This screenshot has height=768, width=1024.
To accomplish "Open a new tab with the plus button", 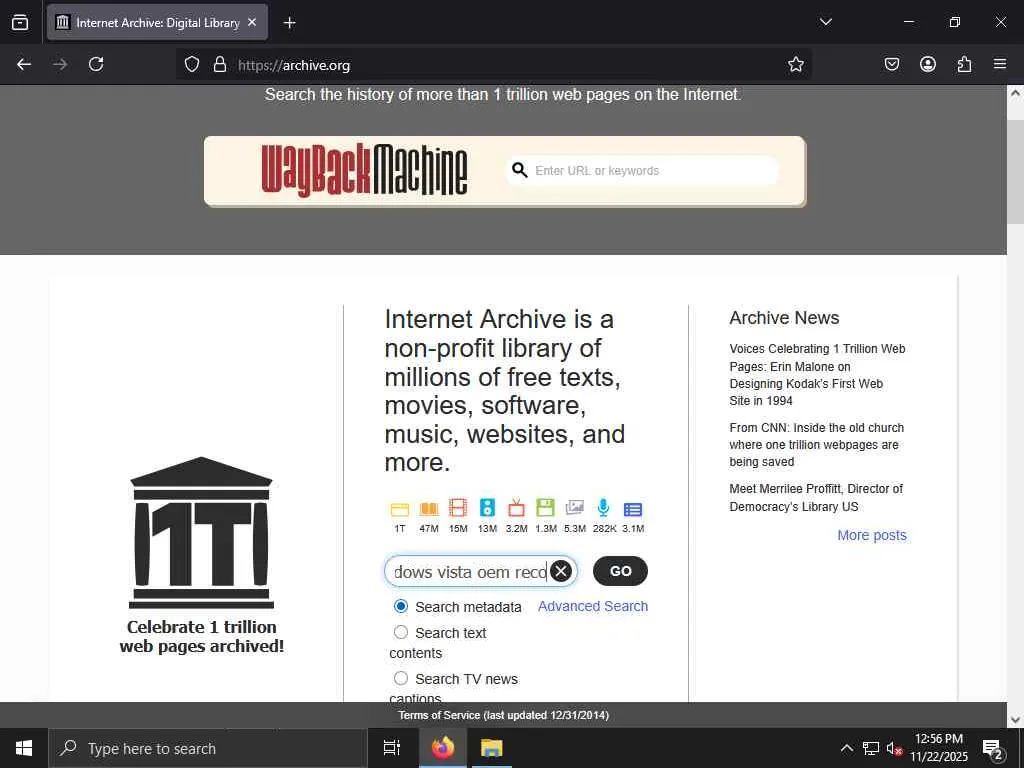I will click(x=290, y=23).
